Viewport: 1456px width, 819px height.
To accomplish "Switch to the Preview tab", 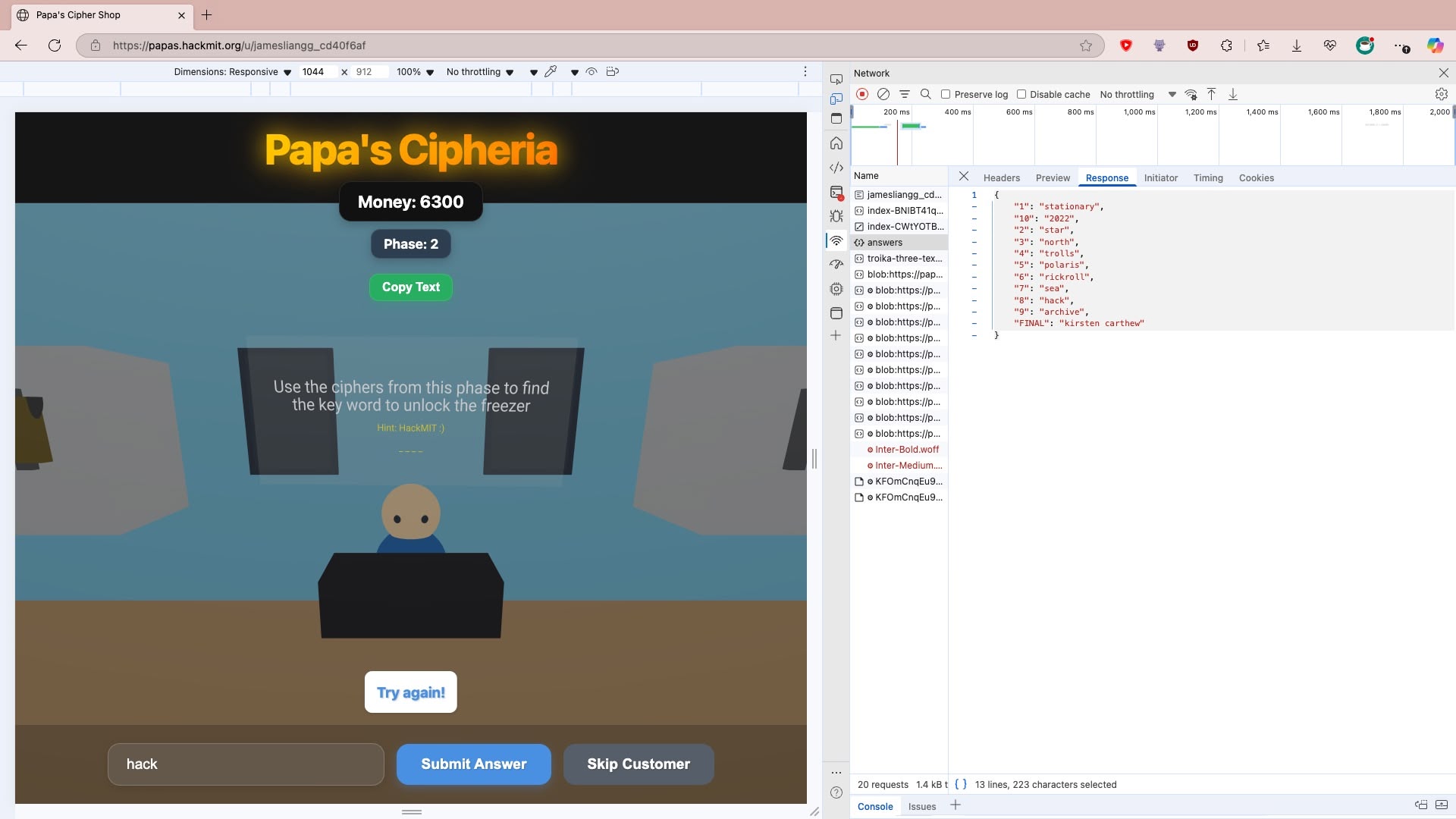I will coord(1053,177).
